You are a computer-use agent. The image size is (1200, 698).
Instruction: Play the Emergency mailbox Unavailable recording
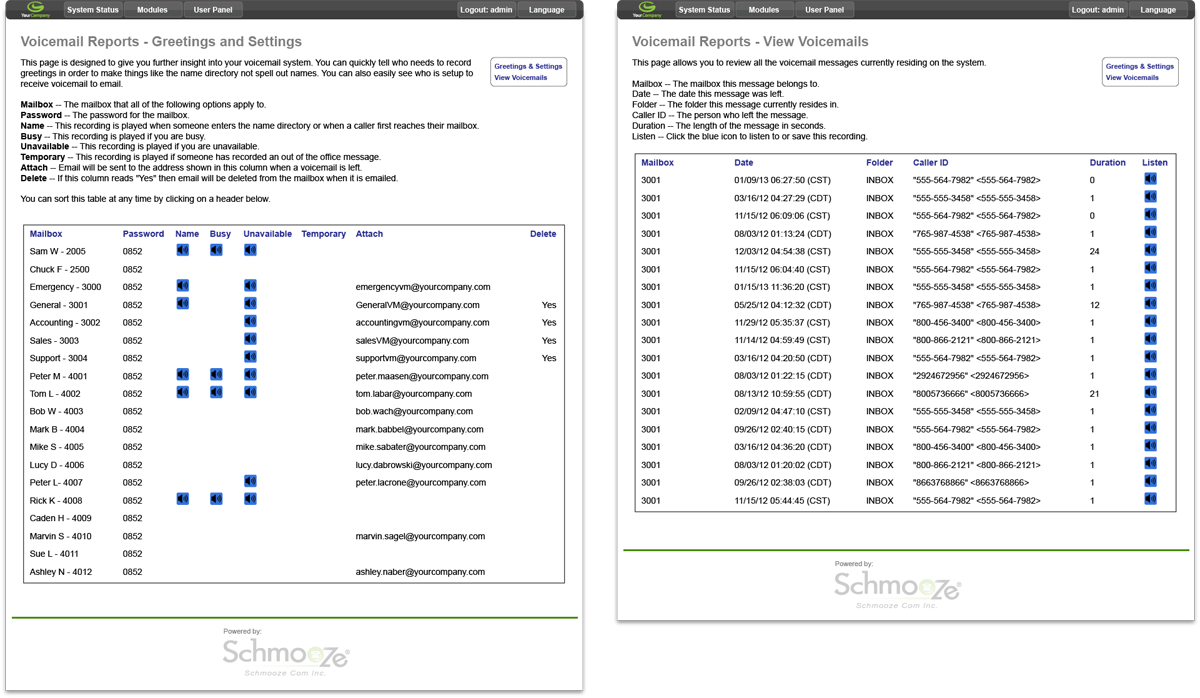pos(250,286)
